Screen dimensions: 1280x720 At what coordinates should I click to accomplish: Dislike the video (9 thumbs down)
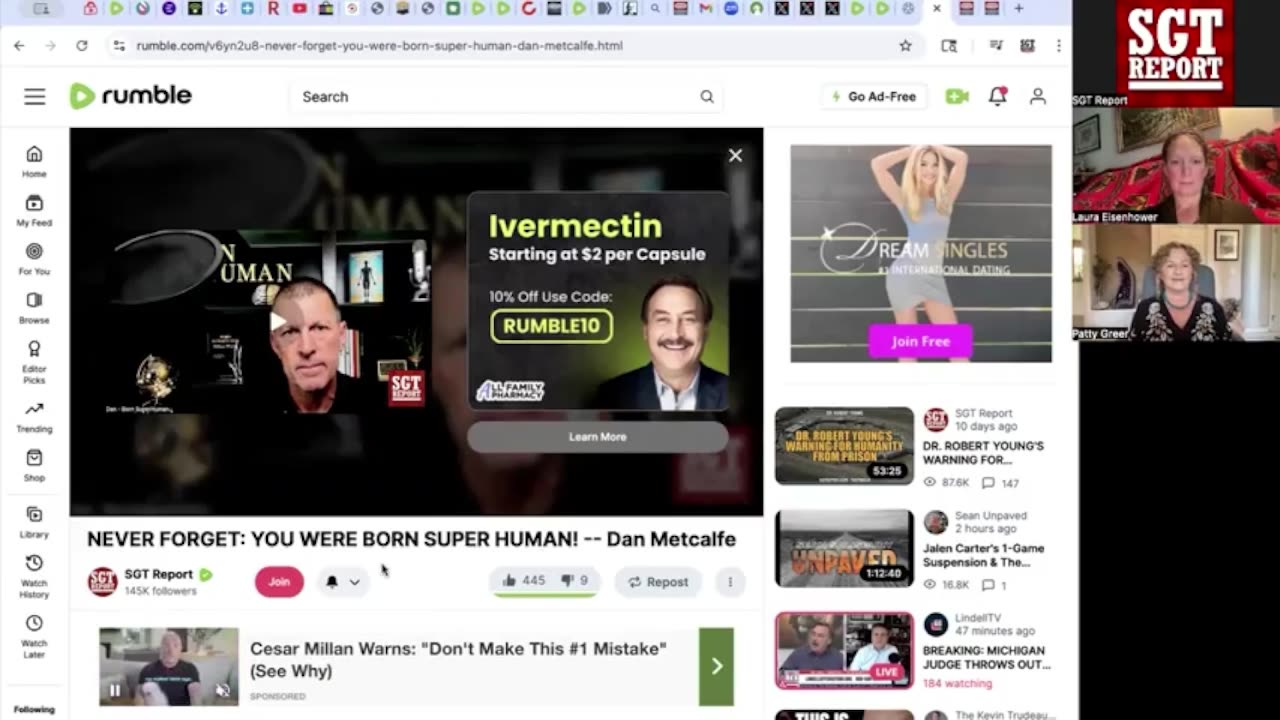coord(574,581)
